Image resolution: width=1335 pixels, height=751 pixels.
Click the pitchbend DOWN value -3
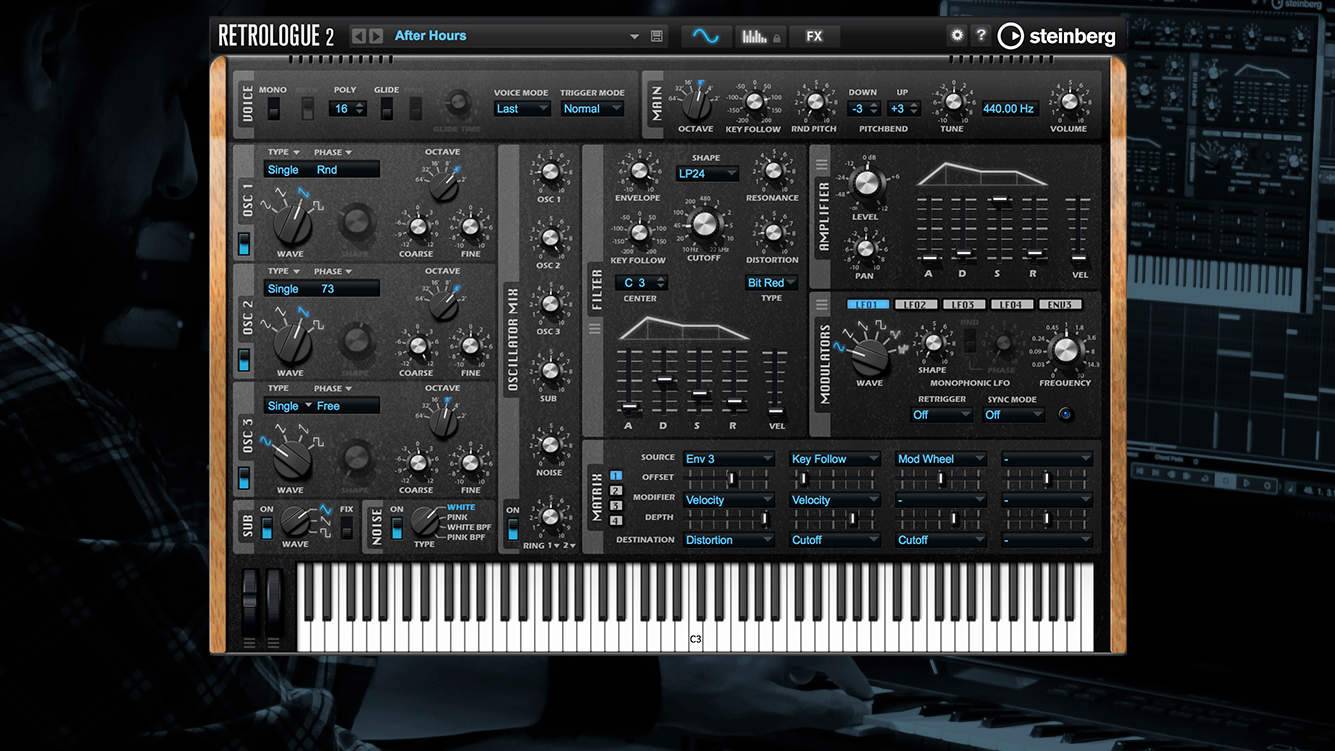[x=863, y=108]
